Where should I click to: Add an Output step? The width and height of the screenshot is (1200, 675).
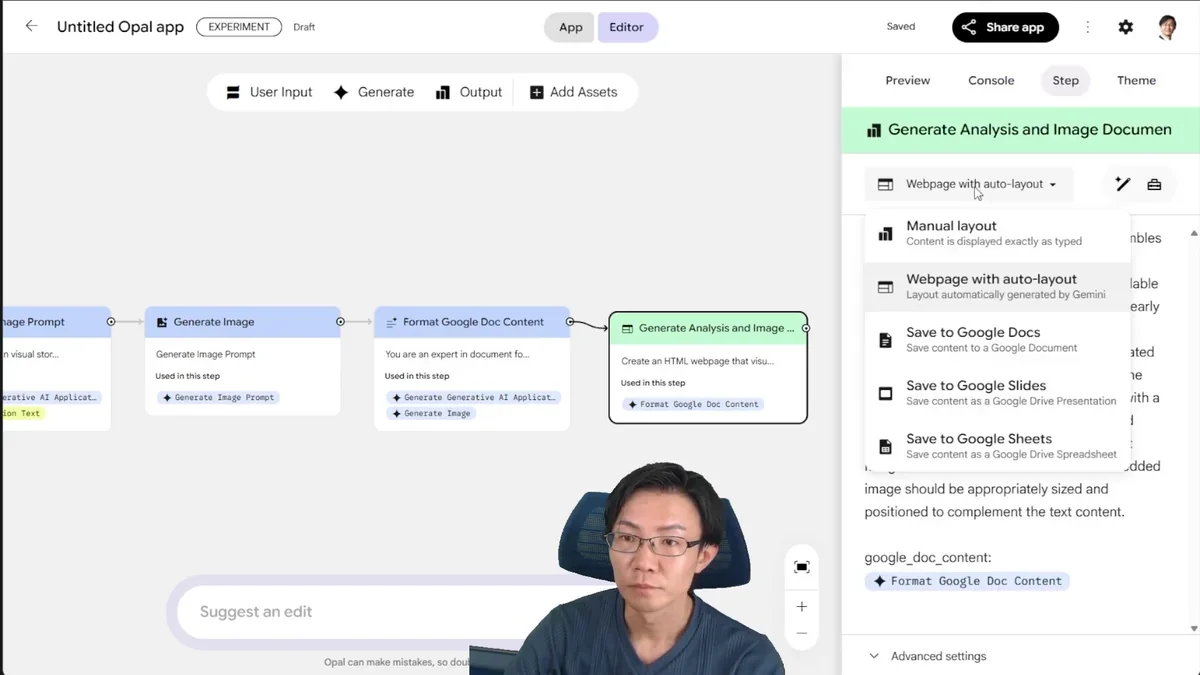pos(469,92)
